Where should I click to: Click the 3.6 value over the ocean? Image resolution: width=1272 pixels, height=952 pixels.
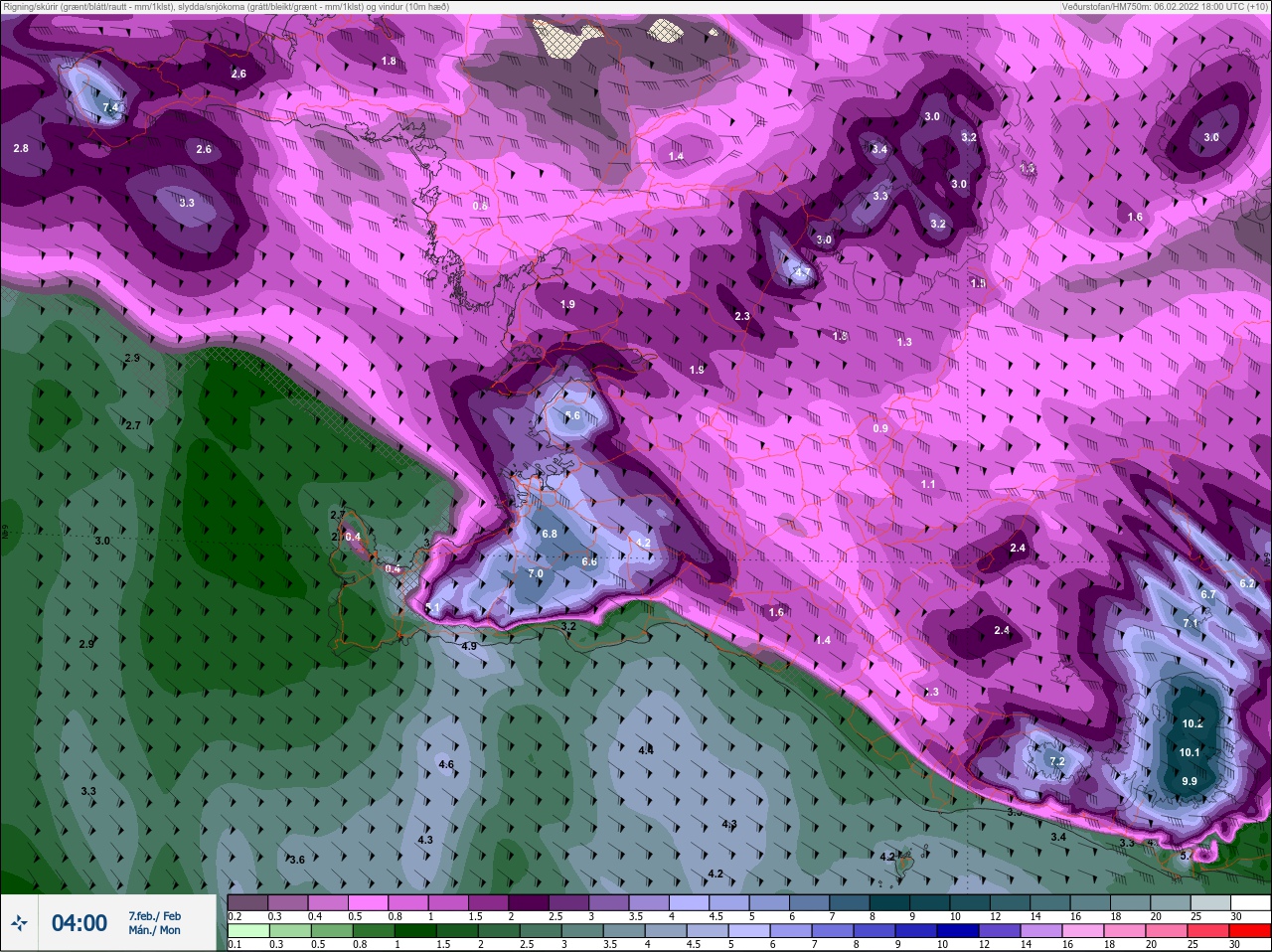(296, 860)
